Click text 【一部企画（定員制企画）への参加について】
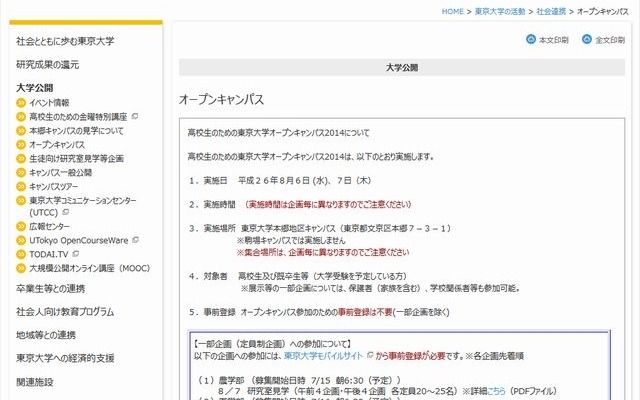This screenshot has height=400, width=640. (272, 344)
